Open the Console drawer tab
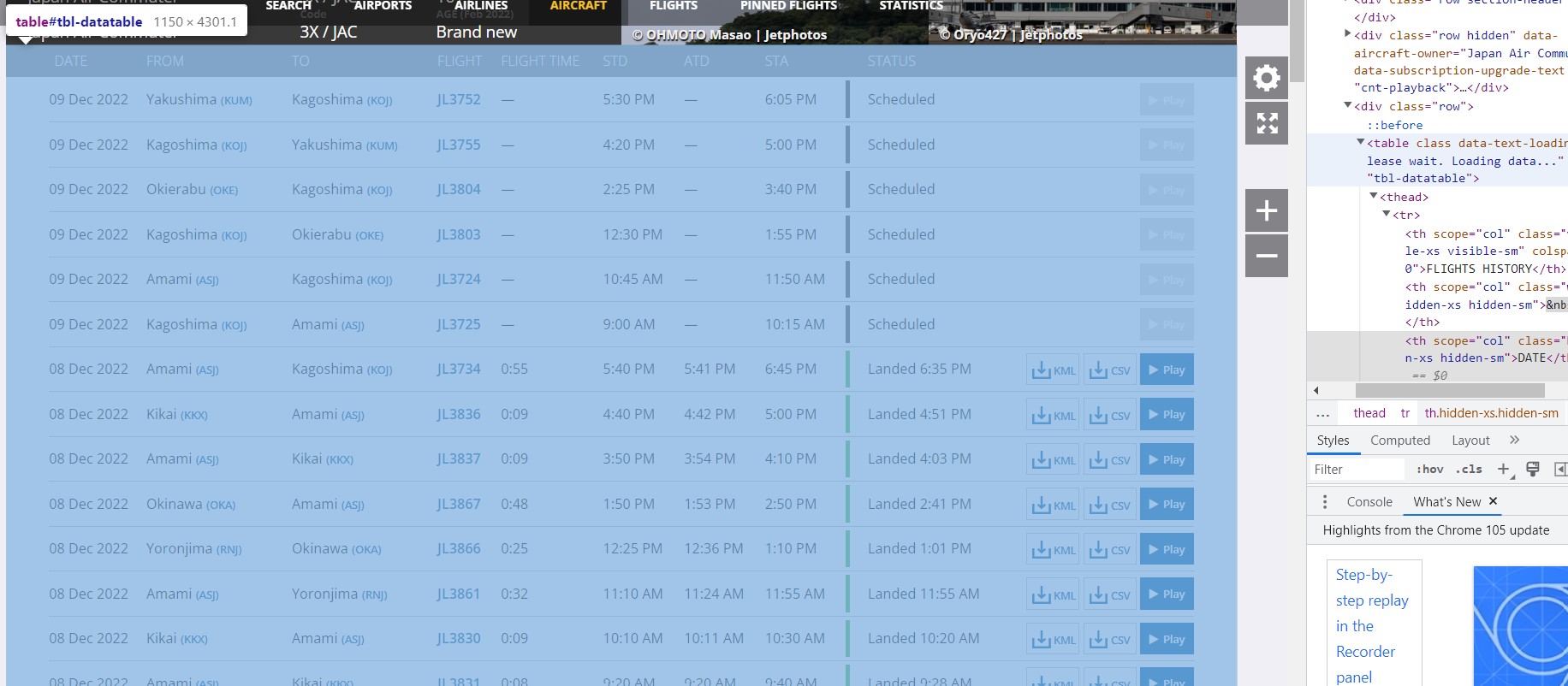This screenshot has width=1568, height=686. 1369,502
